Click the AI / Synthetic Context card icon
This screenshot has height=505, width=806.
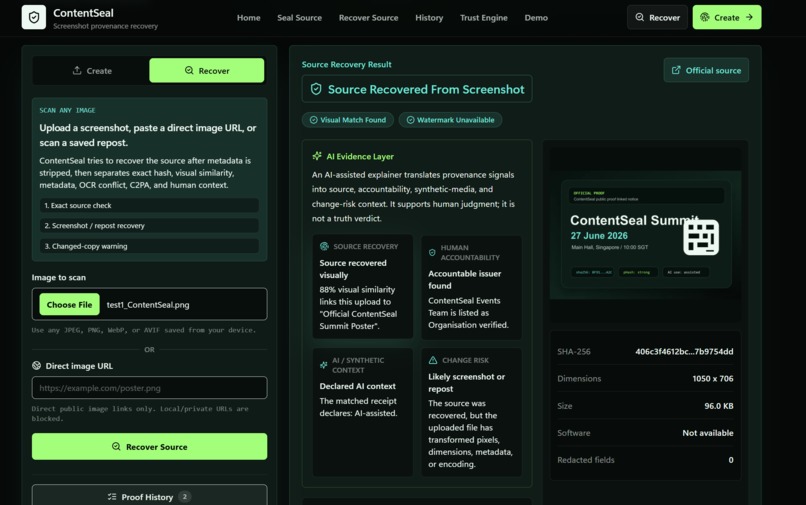[x=324, y=365]
